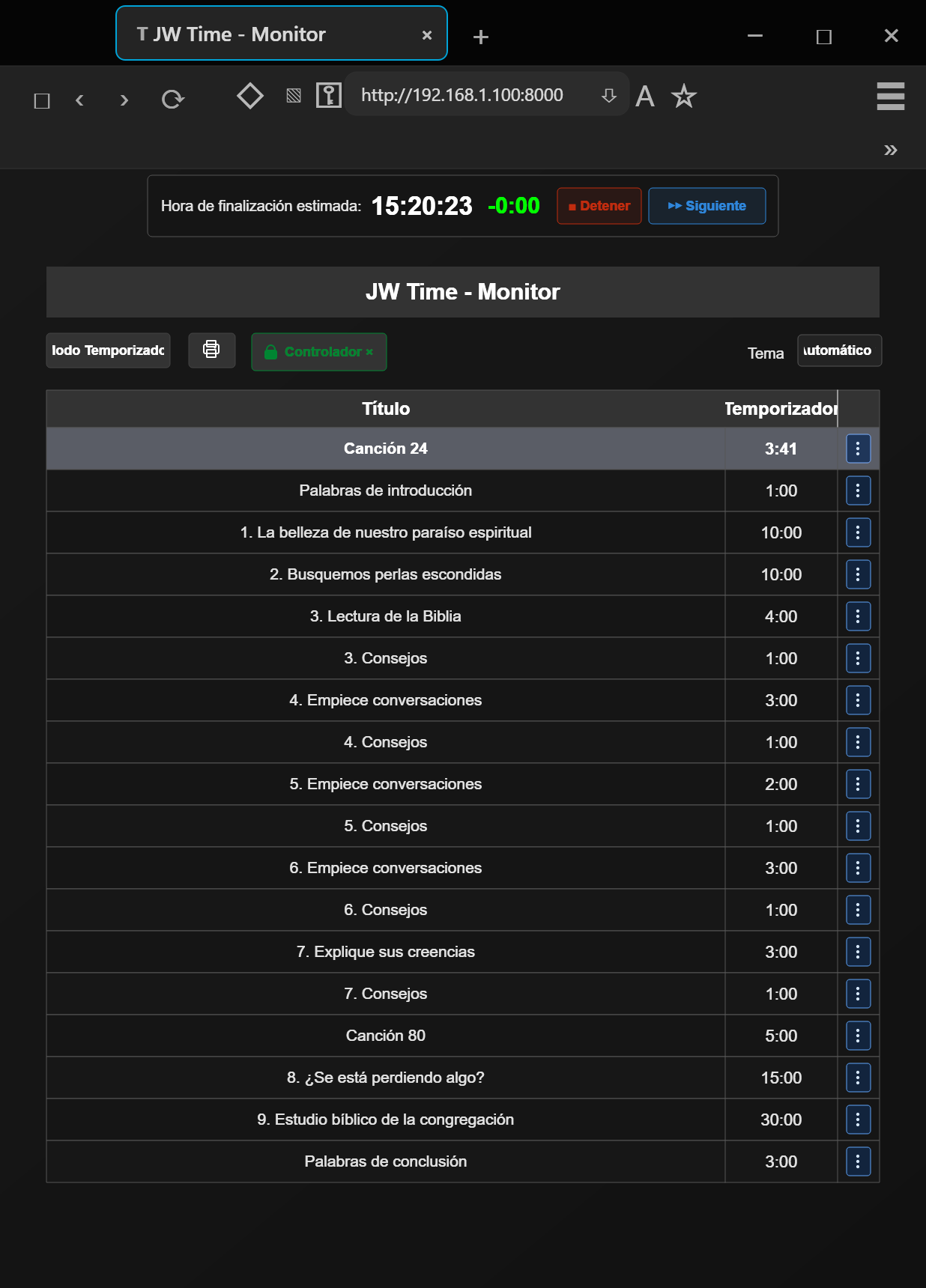Open options menu for 4. Consejos row
926x1288 pixels.
point(858,742)
